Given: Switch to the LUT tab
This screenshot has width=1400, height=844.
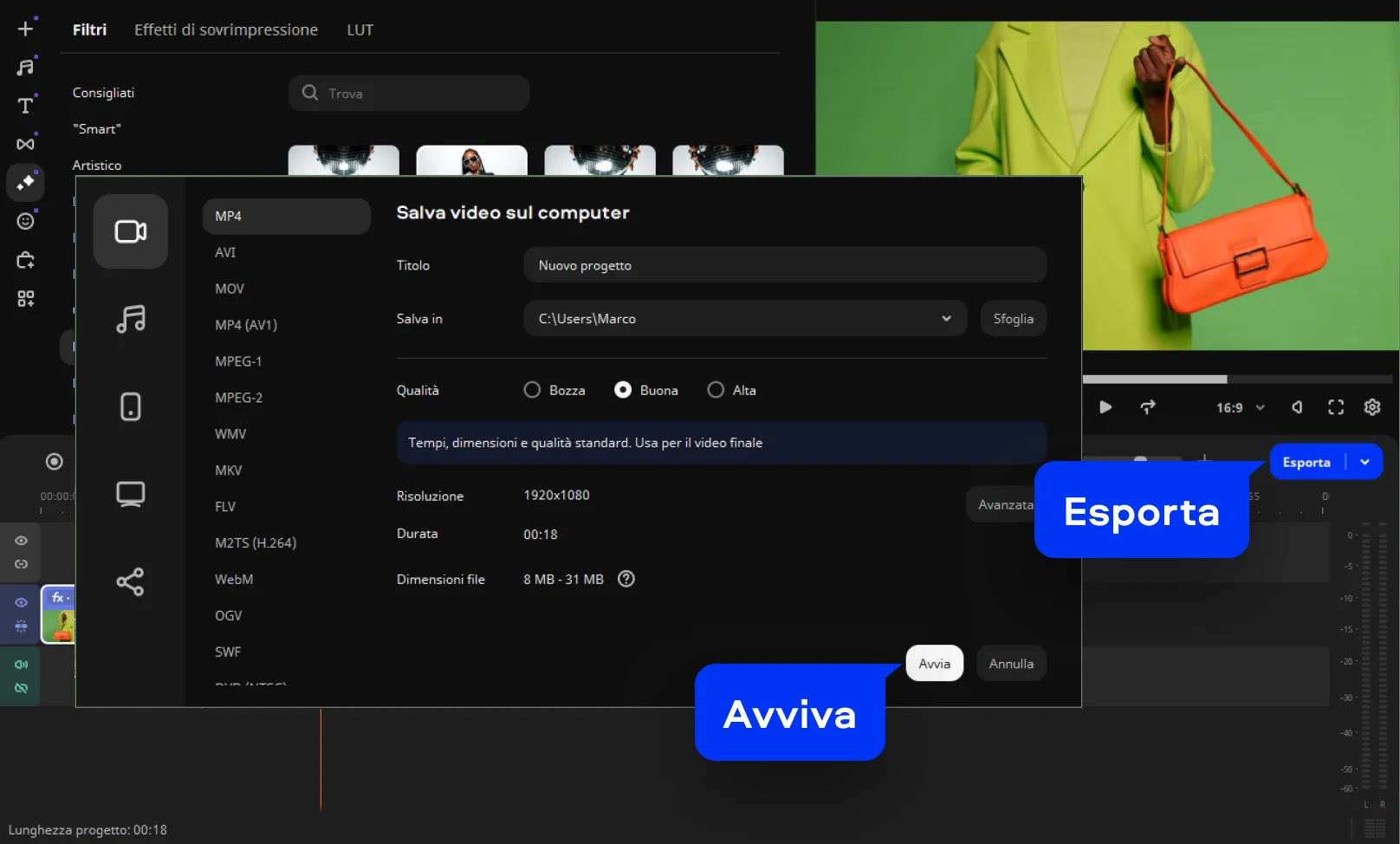Looking at the screenshot, I should [x=360, y=30].
